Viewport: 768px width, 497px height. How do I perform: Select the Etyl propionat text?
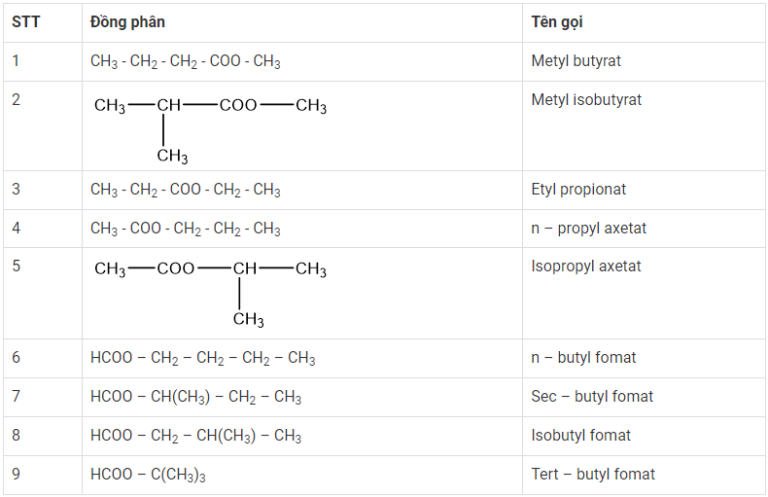(x=579, y=189)
